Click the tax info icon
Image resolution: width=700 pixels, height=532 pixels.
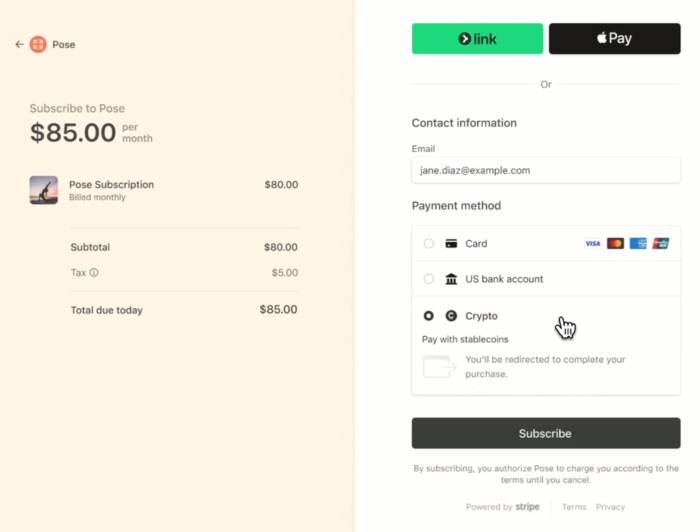[x=94, y=272]
